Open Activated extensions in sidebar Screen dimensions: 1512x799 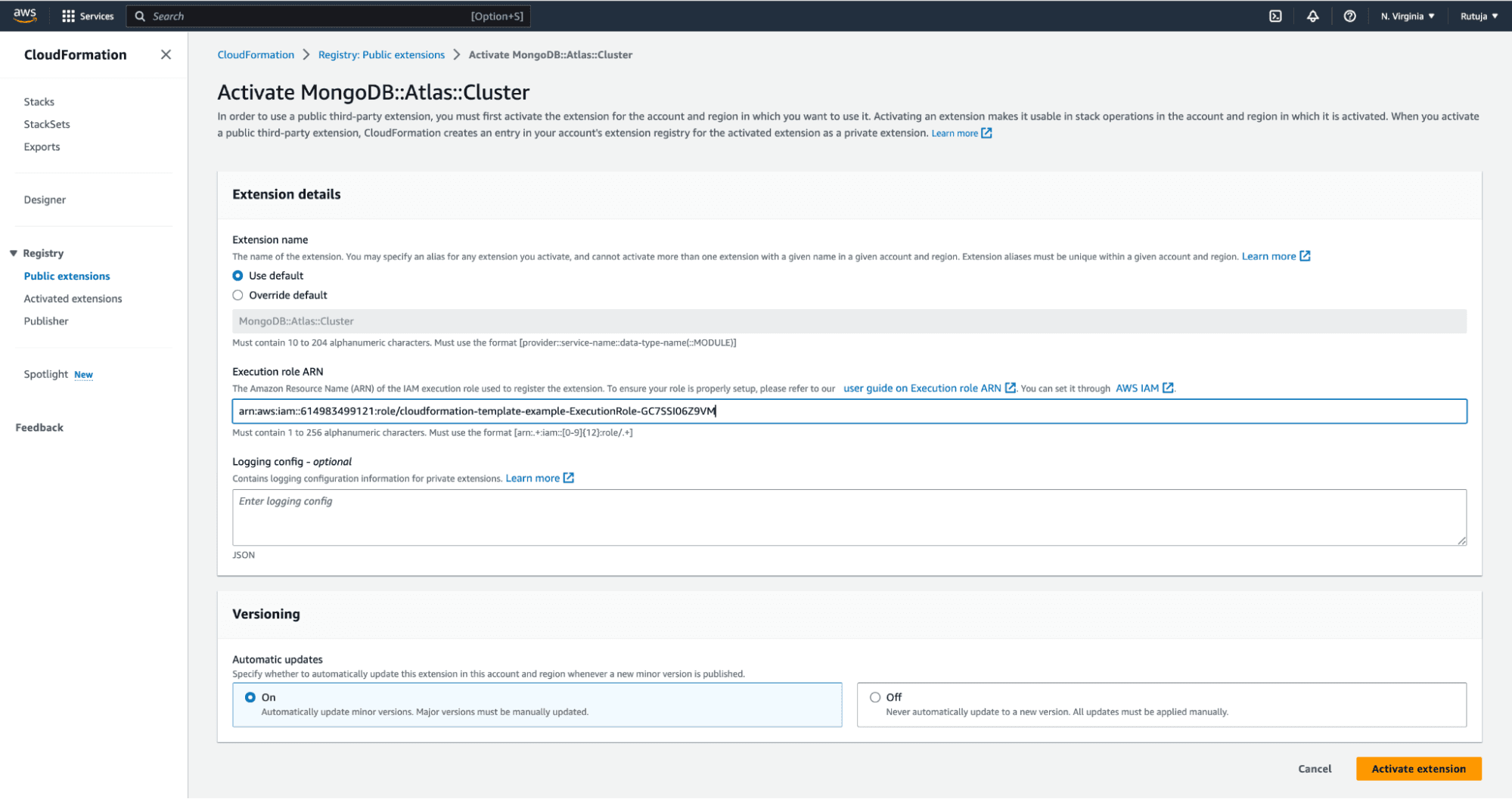pos(73,299)
